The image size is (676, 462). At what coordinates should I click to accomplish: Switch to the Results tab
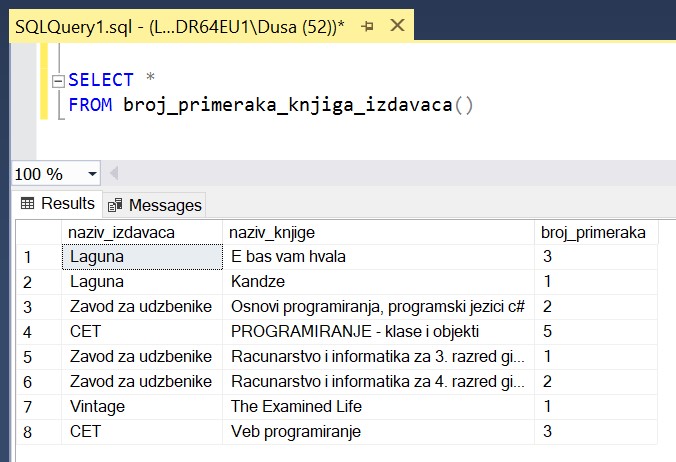pyautogui.click(x=58, y=204)
